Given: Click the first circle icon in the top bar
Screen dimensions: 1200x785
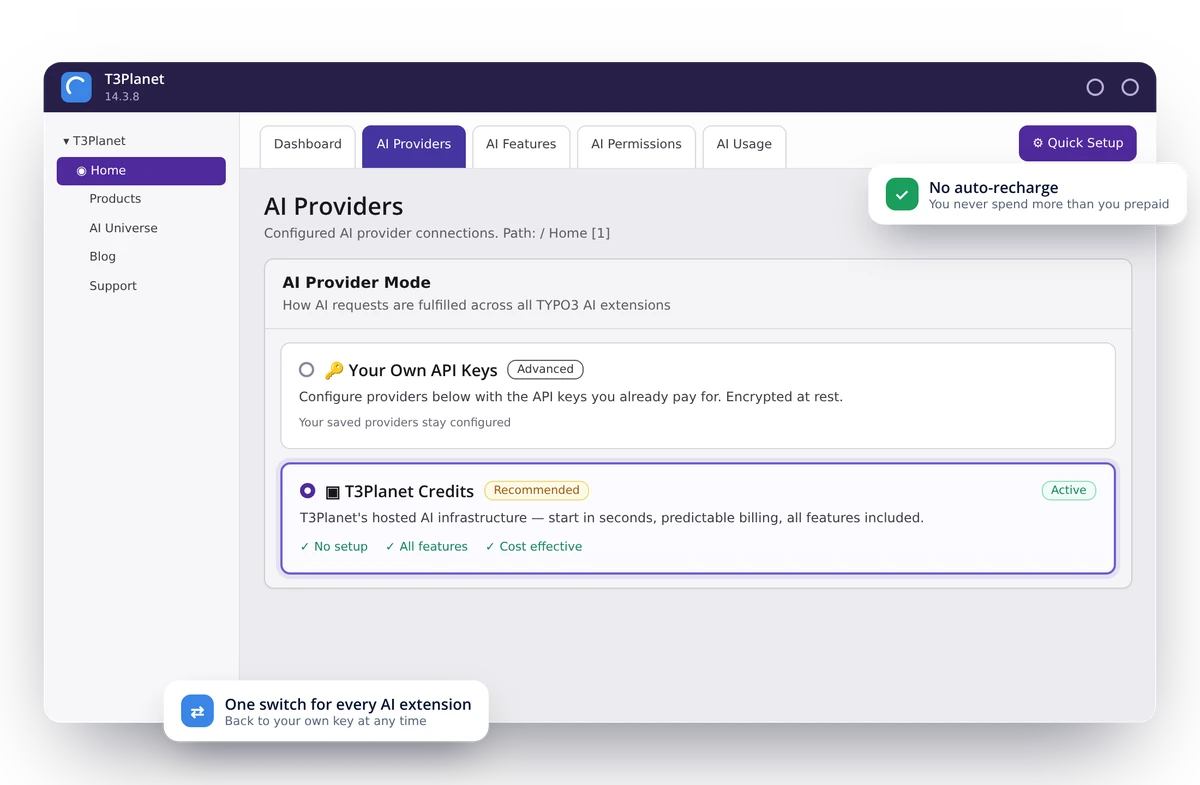Looking at the screenshot, I should 1095,87.
